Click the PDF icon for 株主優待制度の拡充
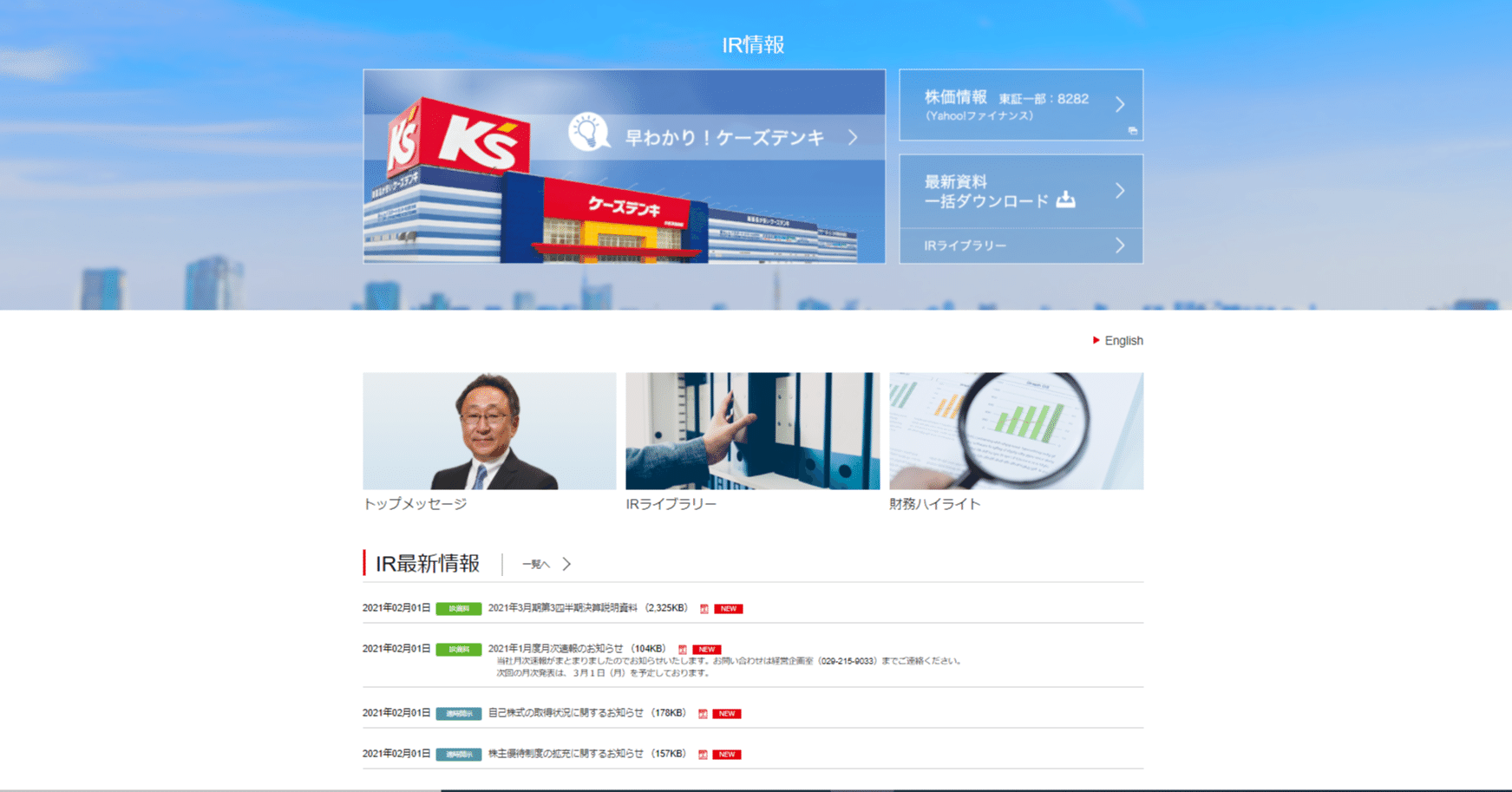The height and width of the screenshot is (792, 1512). [703, 755]
